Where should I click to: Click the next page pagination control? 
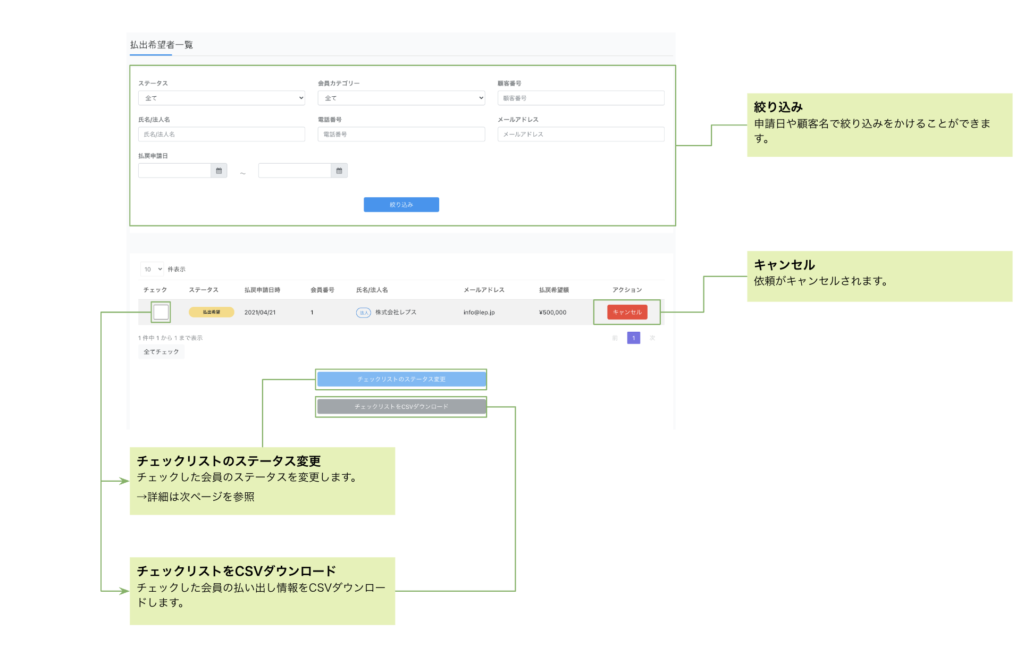tap(652, 338)
